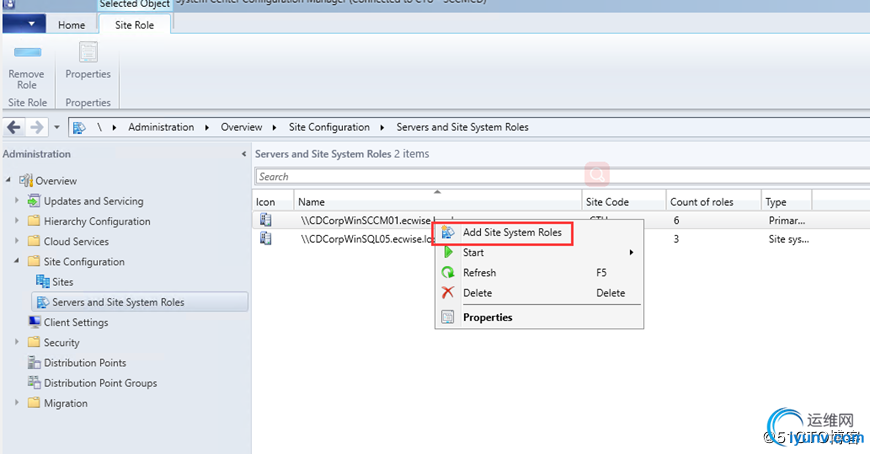The width and height of the screenshot is (870, 454).
Task: Click the Administration breadcrumb link
Action: pyautogui.click(x=161, y=127)
